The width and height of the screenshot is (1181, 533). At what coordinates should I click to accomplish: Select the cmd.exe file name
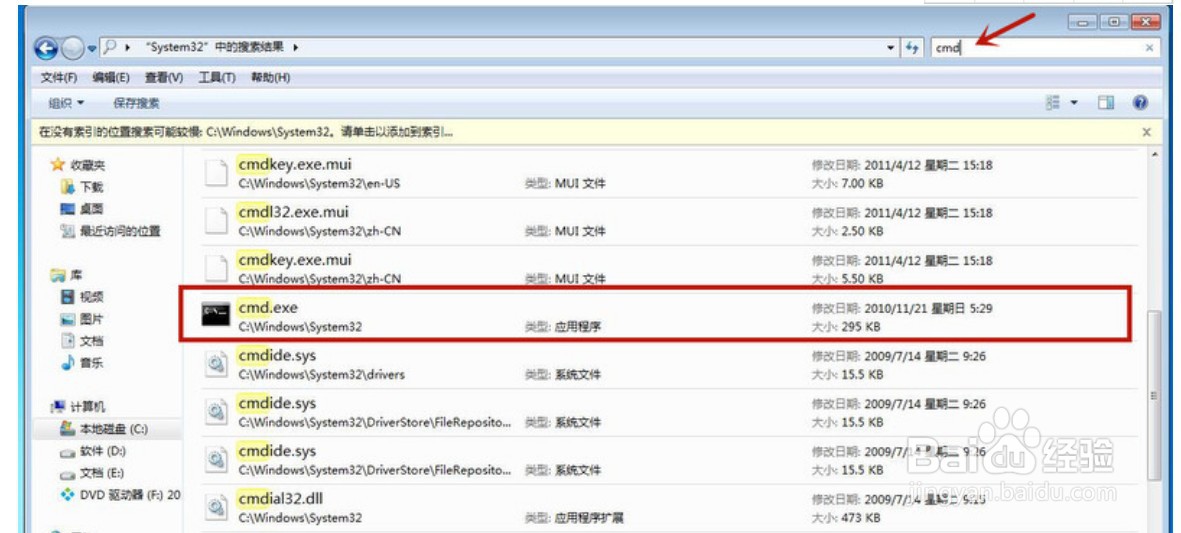267,307
